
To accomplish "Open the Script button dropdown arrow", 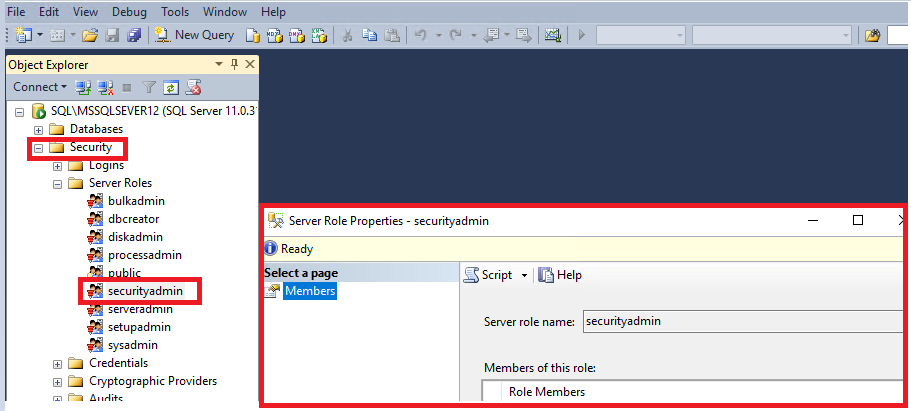I will click(x=524, y=276).
